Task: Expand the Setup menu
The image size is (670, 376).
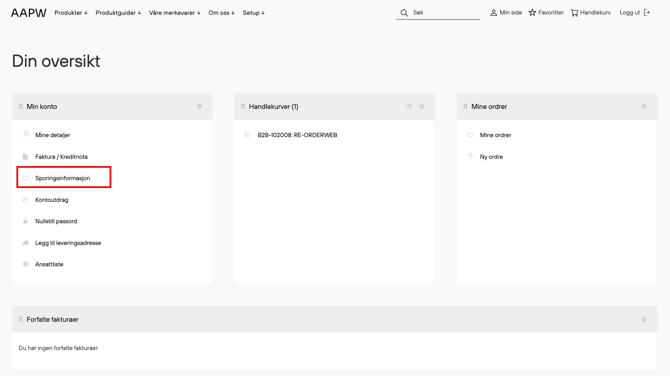Action: 253,13
